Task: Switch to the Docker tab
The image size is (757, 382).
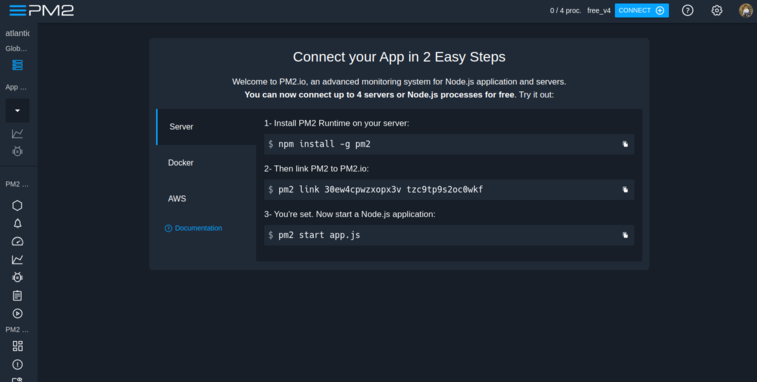Action: point(206,163)
